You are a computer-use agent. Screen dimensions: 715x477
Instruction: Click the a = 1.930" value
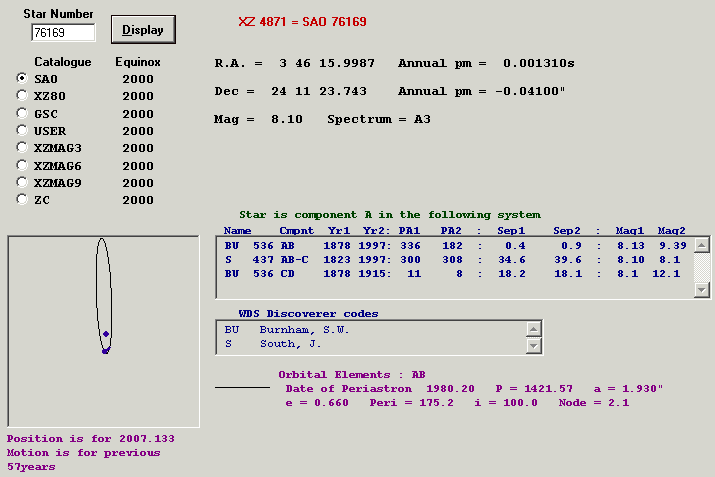pyautogui.click(x=628, y=389)
